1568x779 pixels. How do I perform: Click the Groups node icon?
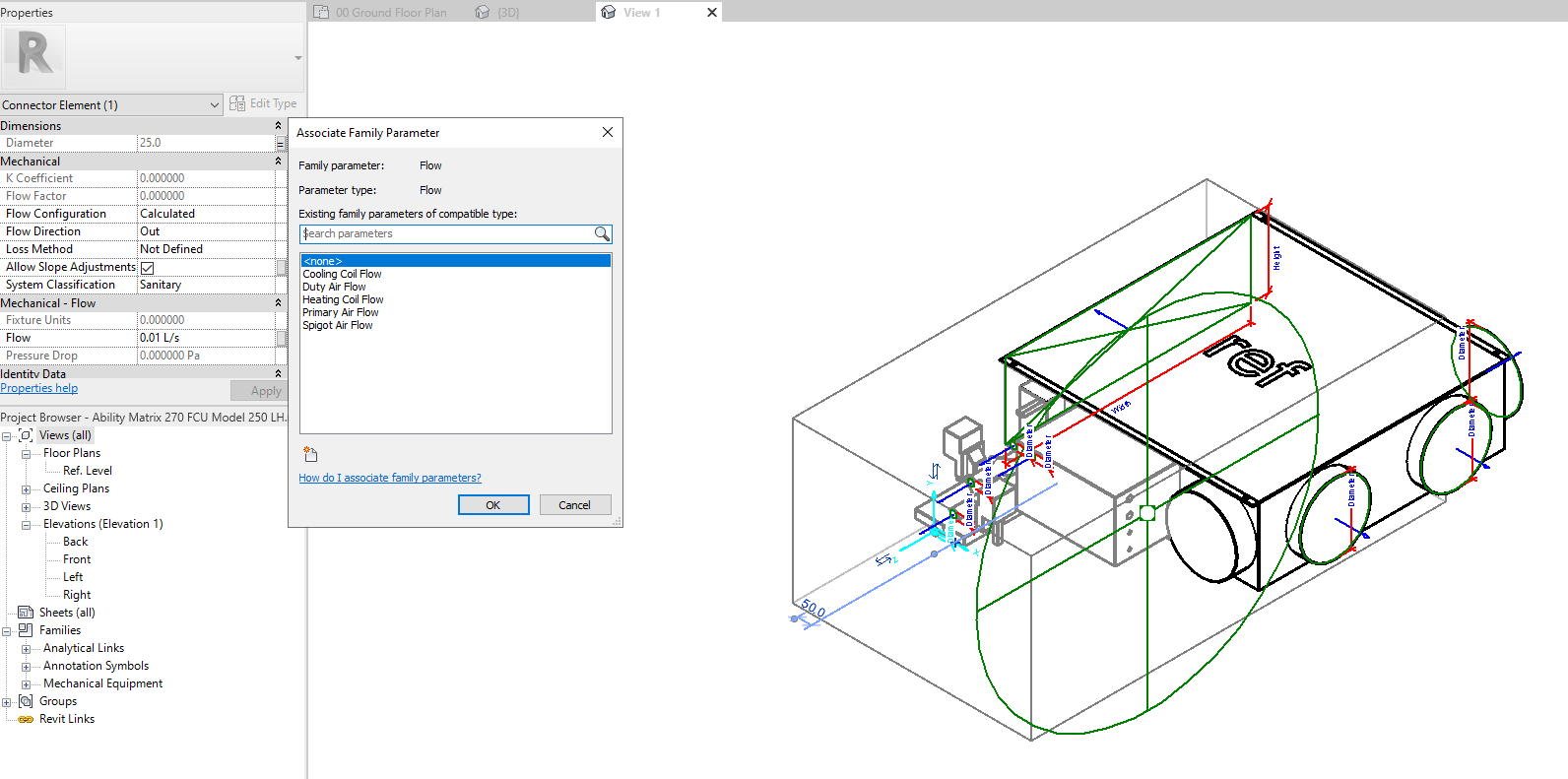[x=26, y=701]
